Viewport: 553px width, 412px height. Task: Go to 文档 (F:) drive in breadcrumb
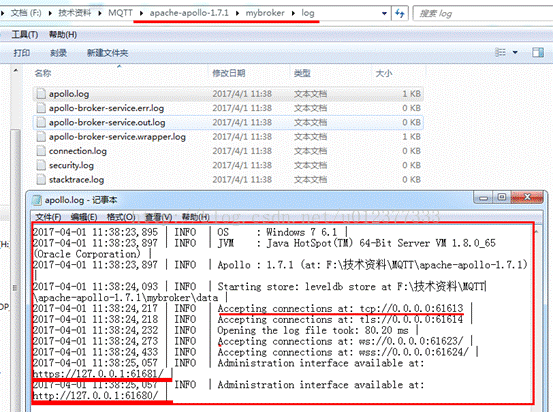(26, 13)
